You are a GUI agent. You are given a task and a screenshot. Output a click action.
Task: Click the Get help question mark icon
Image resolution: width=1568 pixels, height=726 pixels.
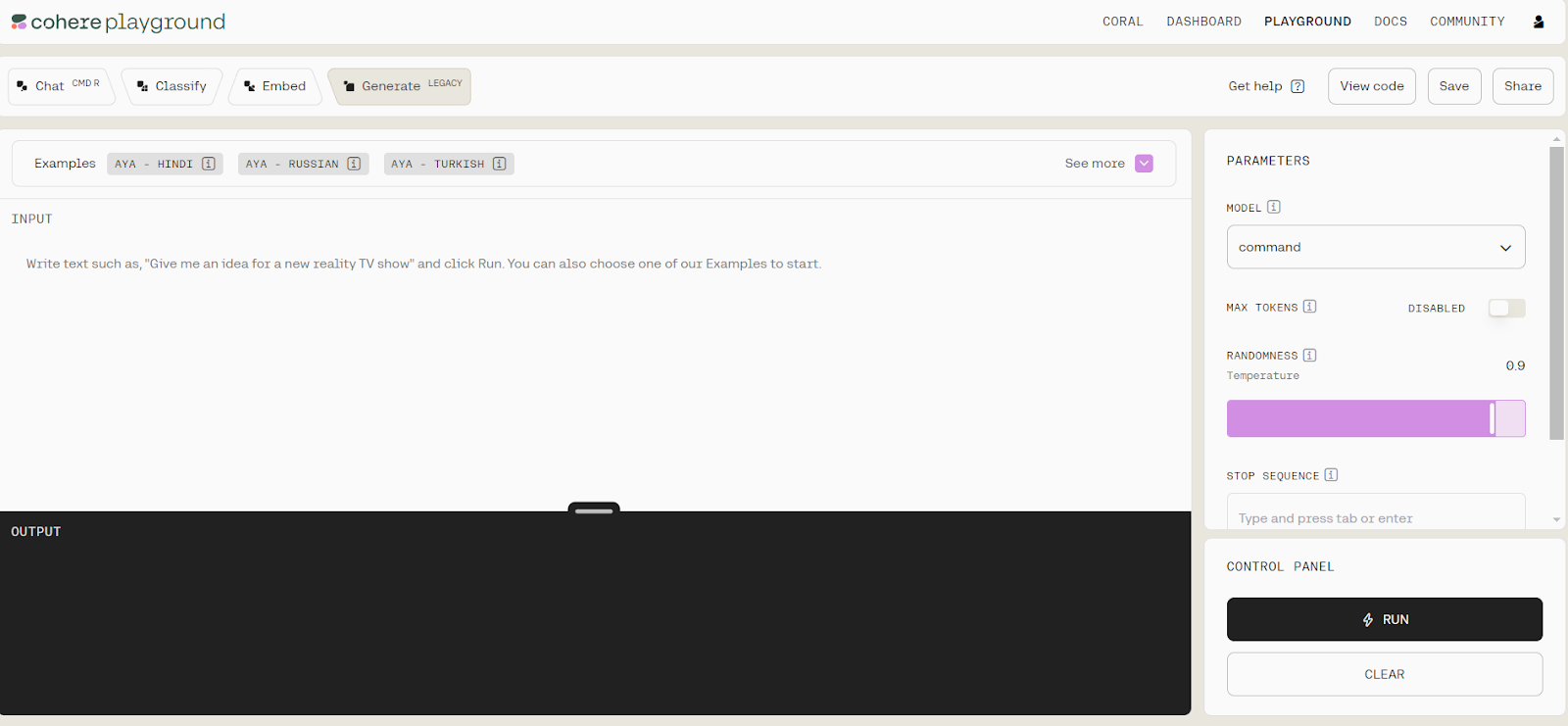pyautogui.click(x=1298, y=86)
